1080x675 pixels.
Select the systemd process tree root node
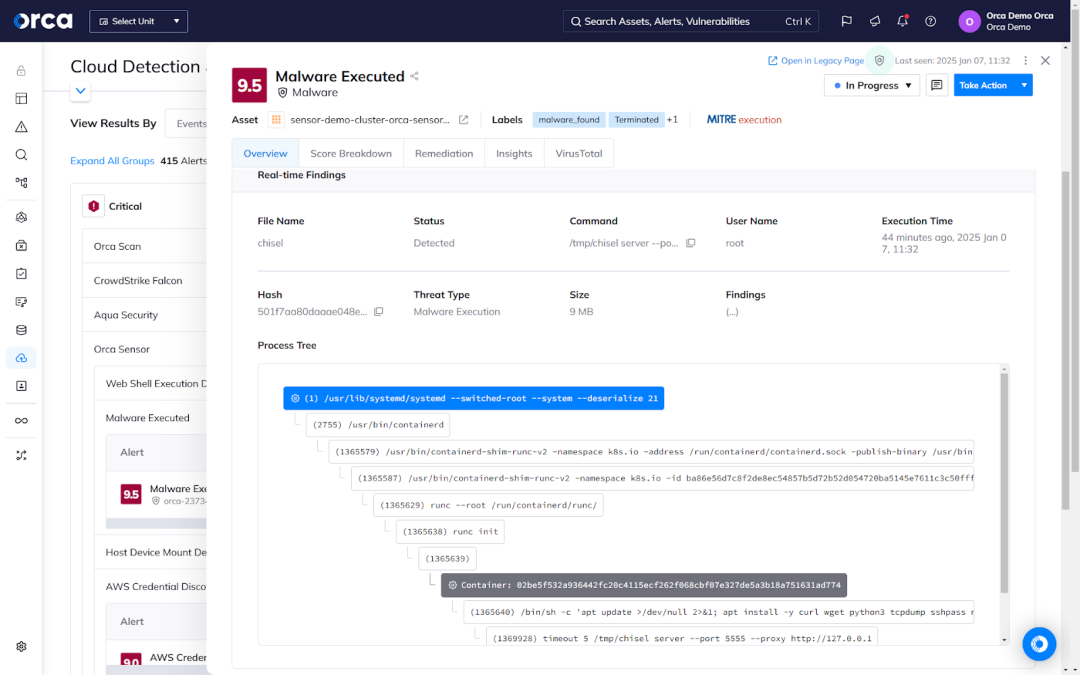[474, 398]
